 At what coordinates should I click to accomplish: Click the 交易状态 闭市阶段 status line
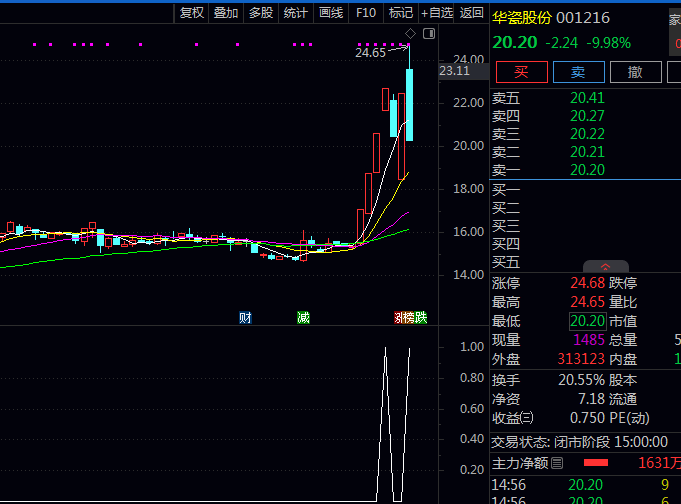[579, 442]
